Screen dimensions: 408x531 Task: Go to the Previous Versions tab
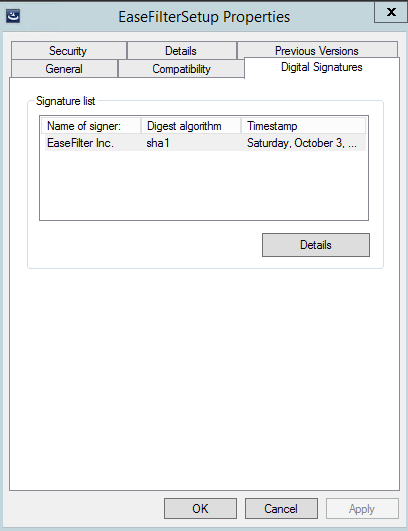317,50
